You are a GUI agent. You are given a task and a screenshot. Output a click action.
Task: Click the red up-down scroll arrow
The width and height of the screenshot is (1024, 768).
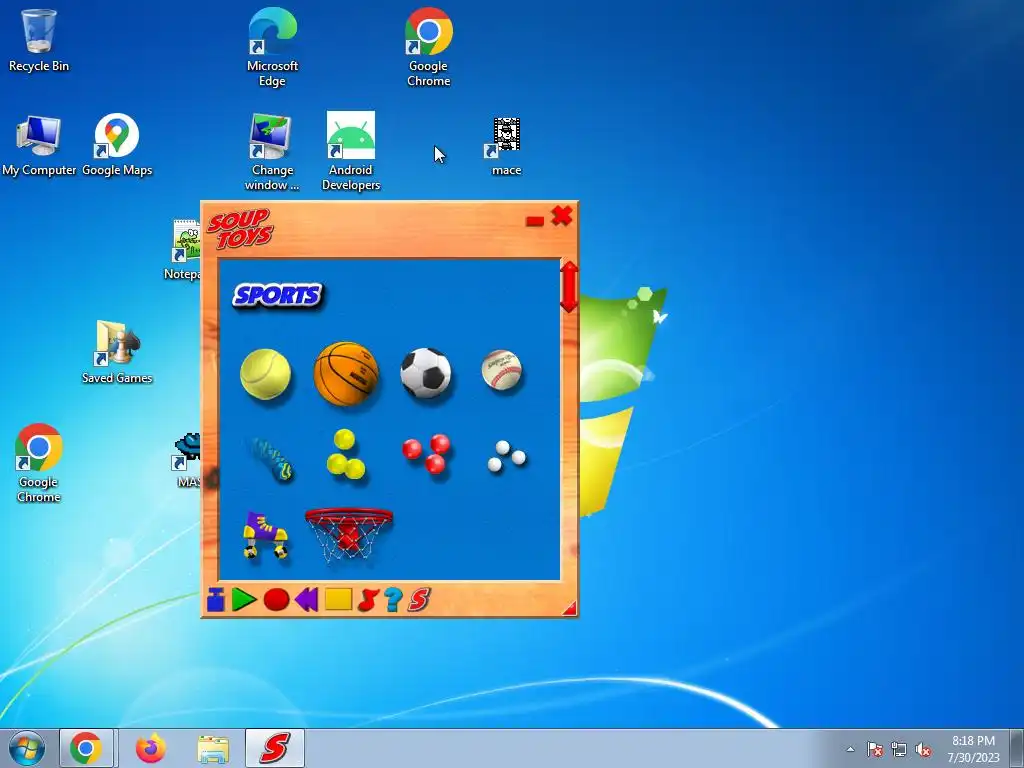pos(569,287)
